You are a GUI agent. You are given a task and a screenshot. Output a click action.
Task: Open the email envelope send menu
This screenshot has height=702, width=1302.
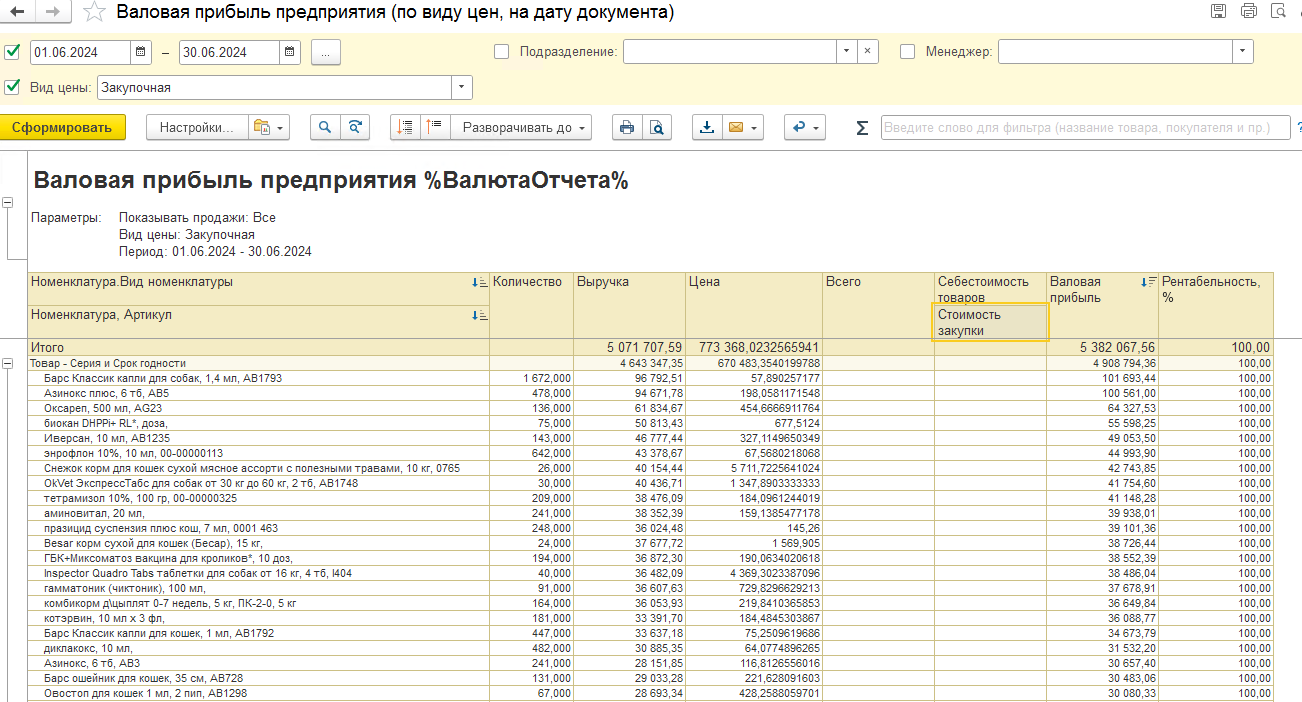pyautogui.click(x=743, y=128)
